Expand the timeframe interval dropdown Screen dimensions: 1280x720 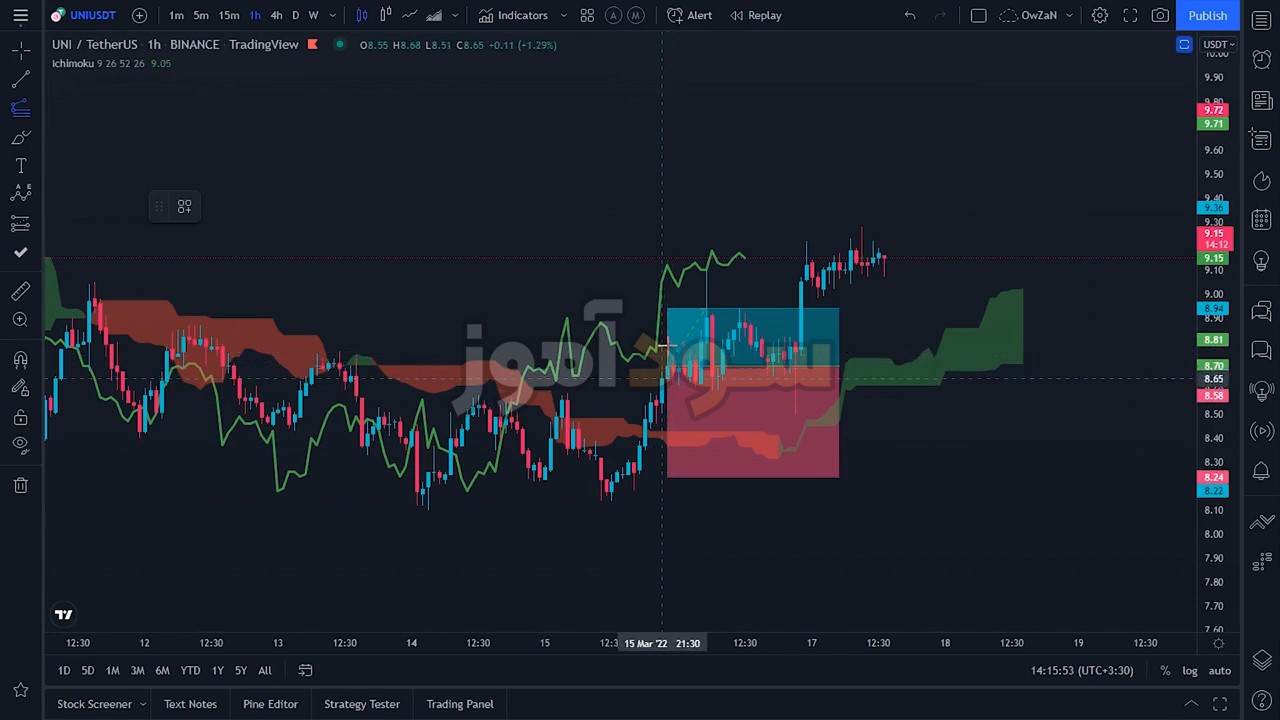[x=332, y=15]
